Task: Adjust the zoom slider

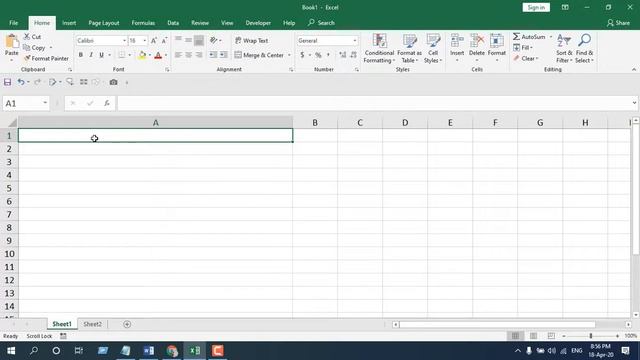Action: pos(591,336)
